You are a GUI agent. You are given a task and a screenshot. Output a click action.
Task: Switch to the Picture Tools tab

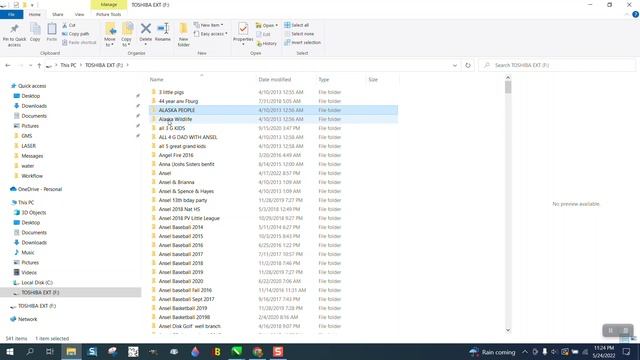(x=109, y=14)
